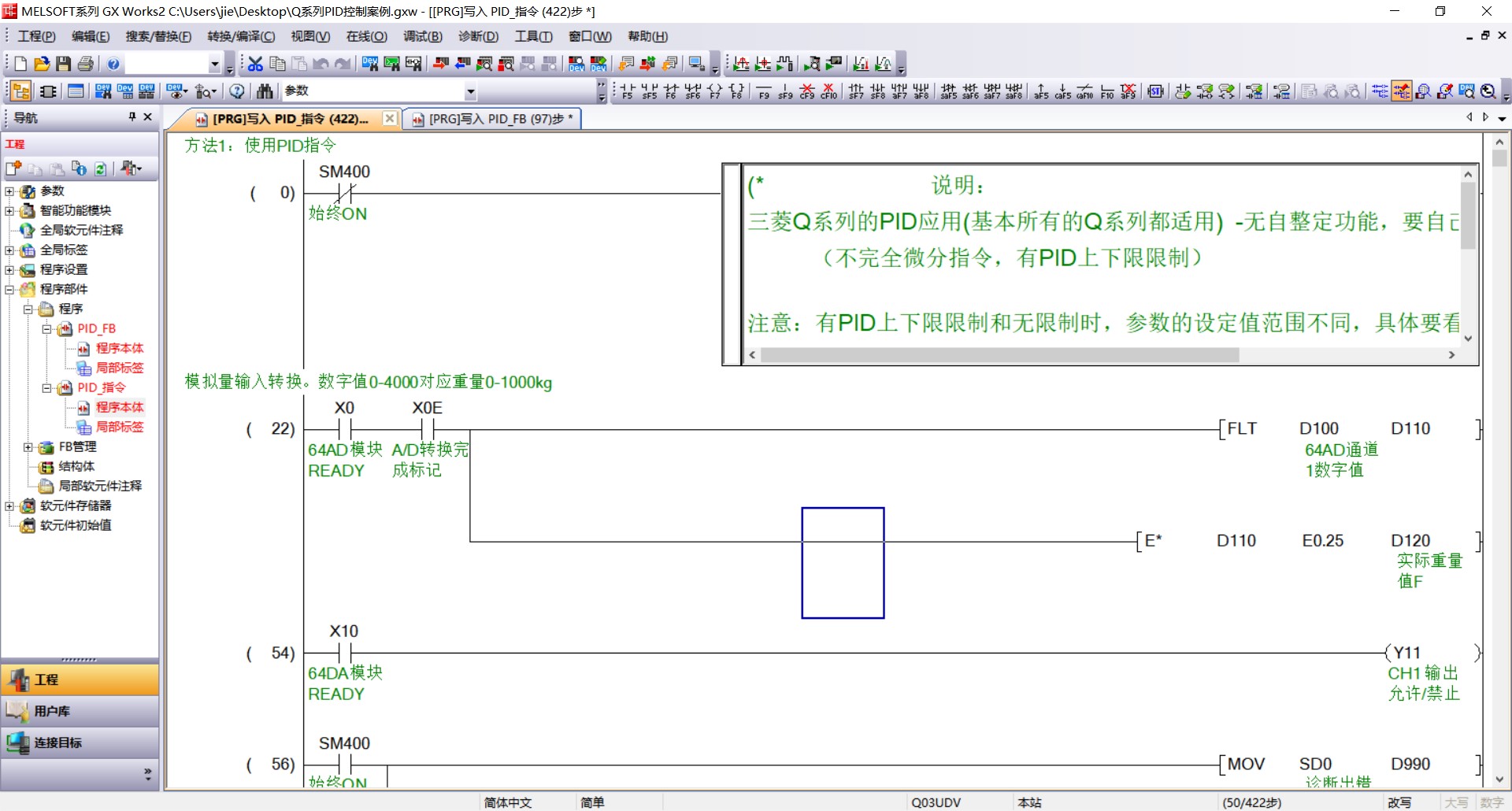Select 全局软元件注释 in project tree

[81, 230]
